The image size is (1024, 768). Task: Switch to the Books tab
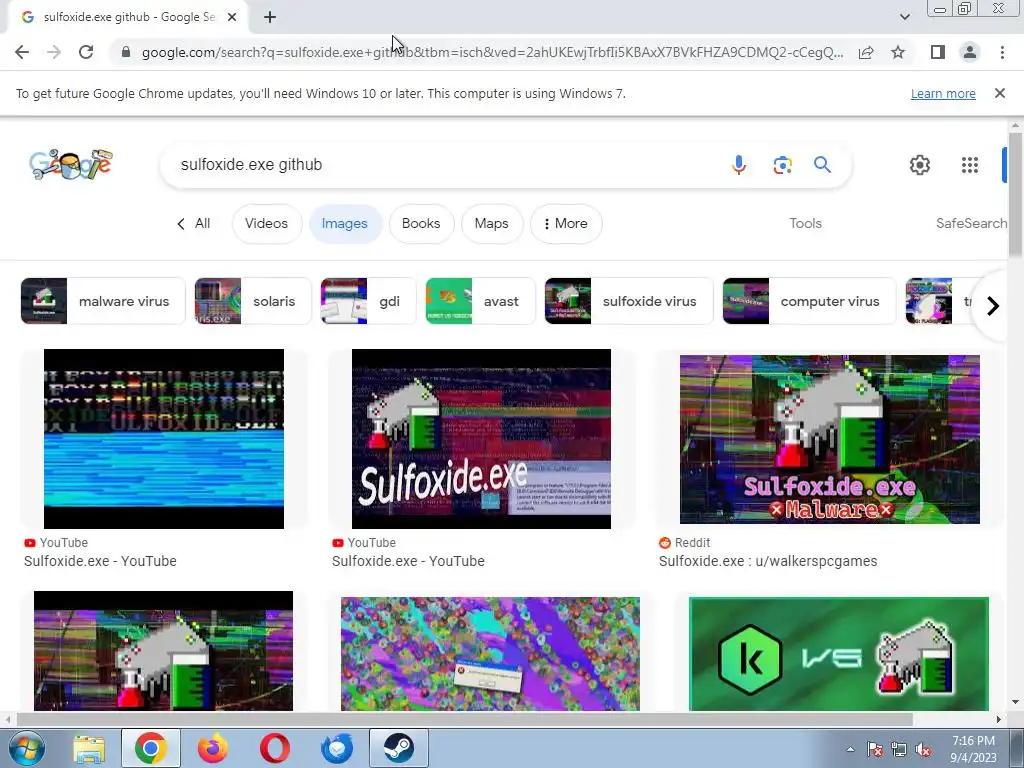pos(421,223)
